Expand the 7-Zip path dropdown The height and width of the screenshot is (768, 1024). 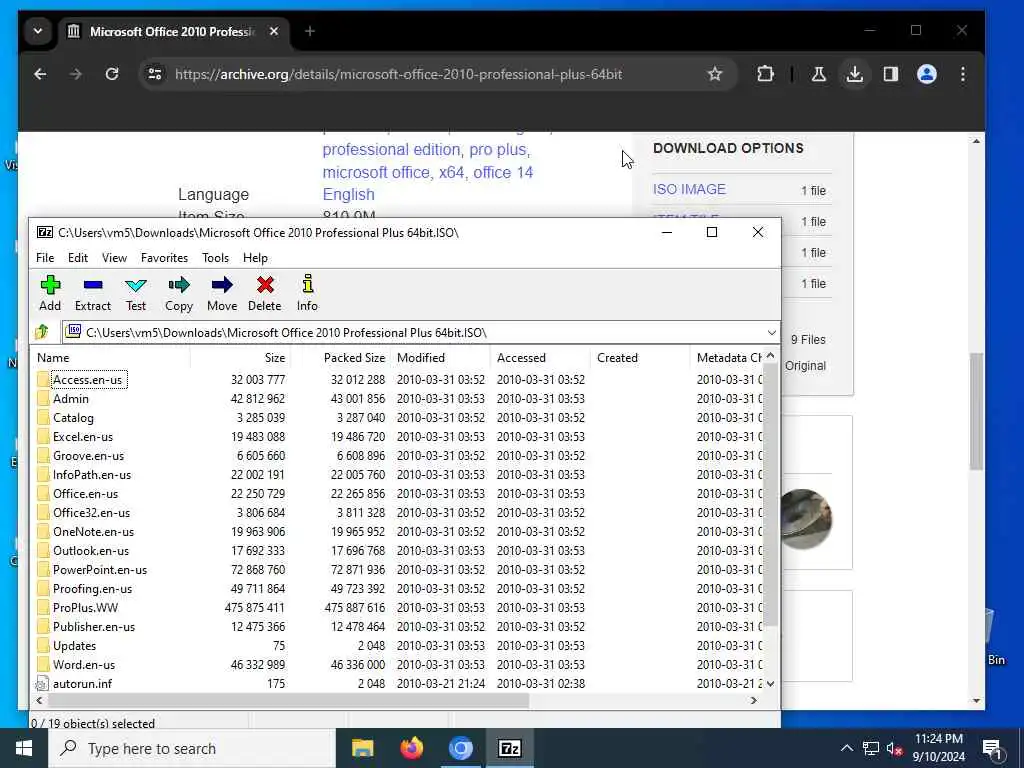point(771,332)
